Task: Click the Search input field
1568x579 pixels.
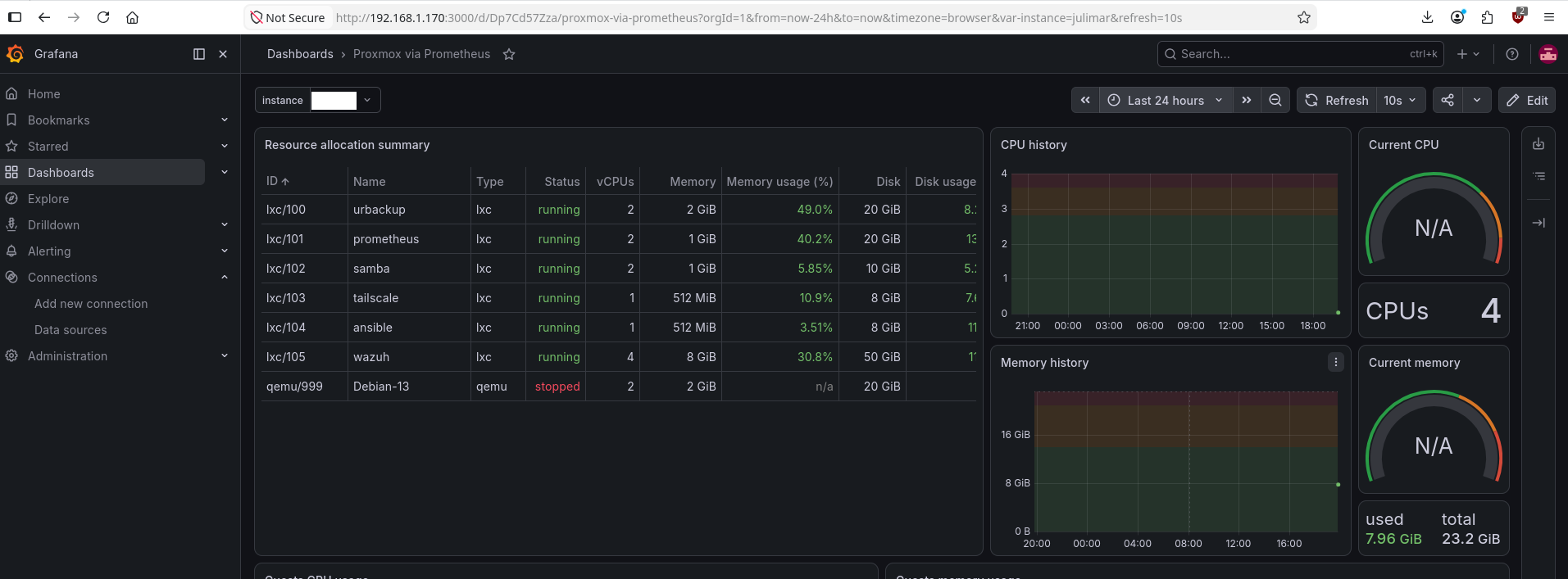Action: (1299, 54)
